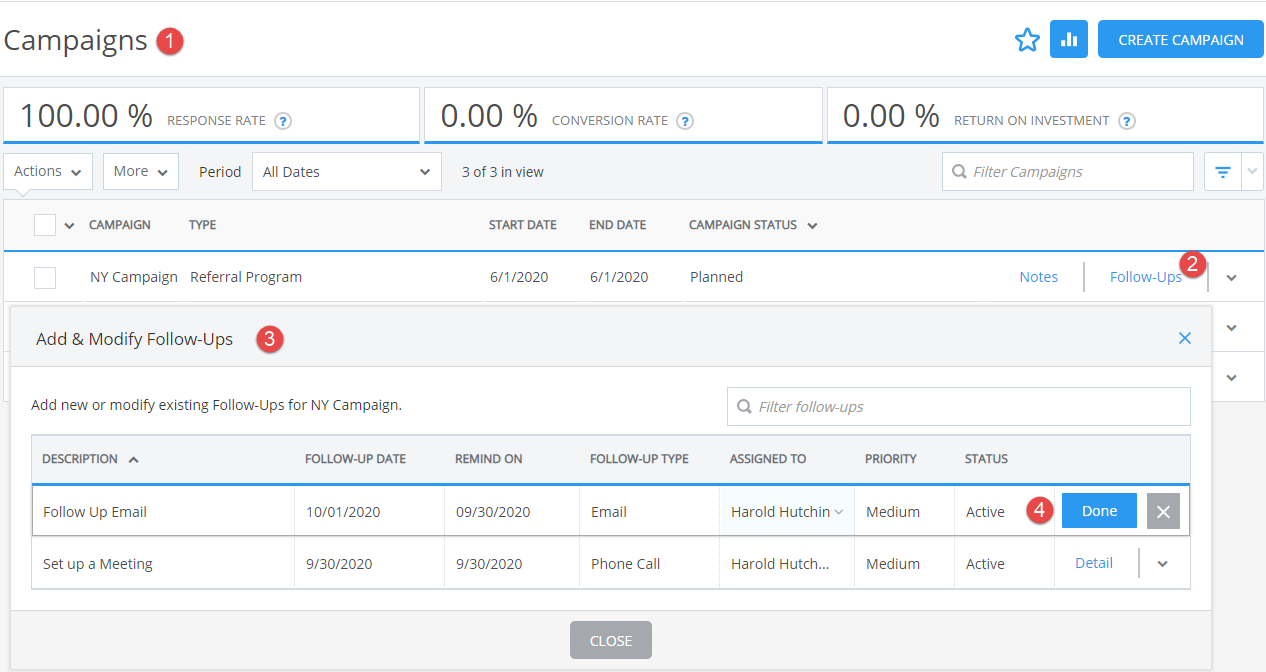Image resolution: width=1266 pixels, height=672 pixels.
Task: Edit the Follow Up Email description cell
Action: [x=164, y=511]
